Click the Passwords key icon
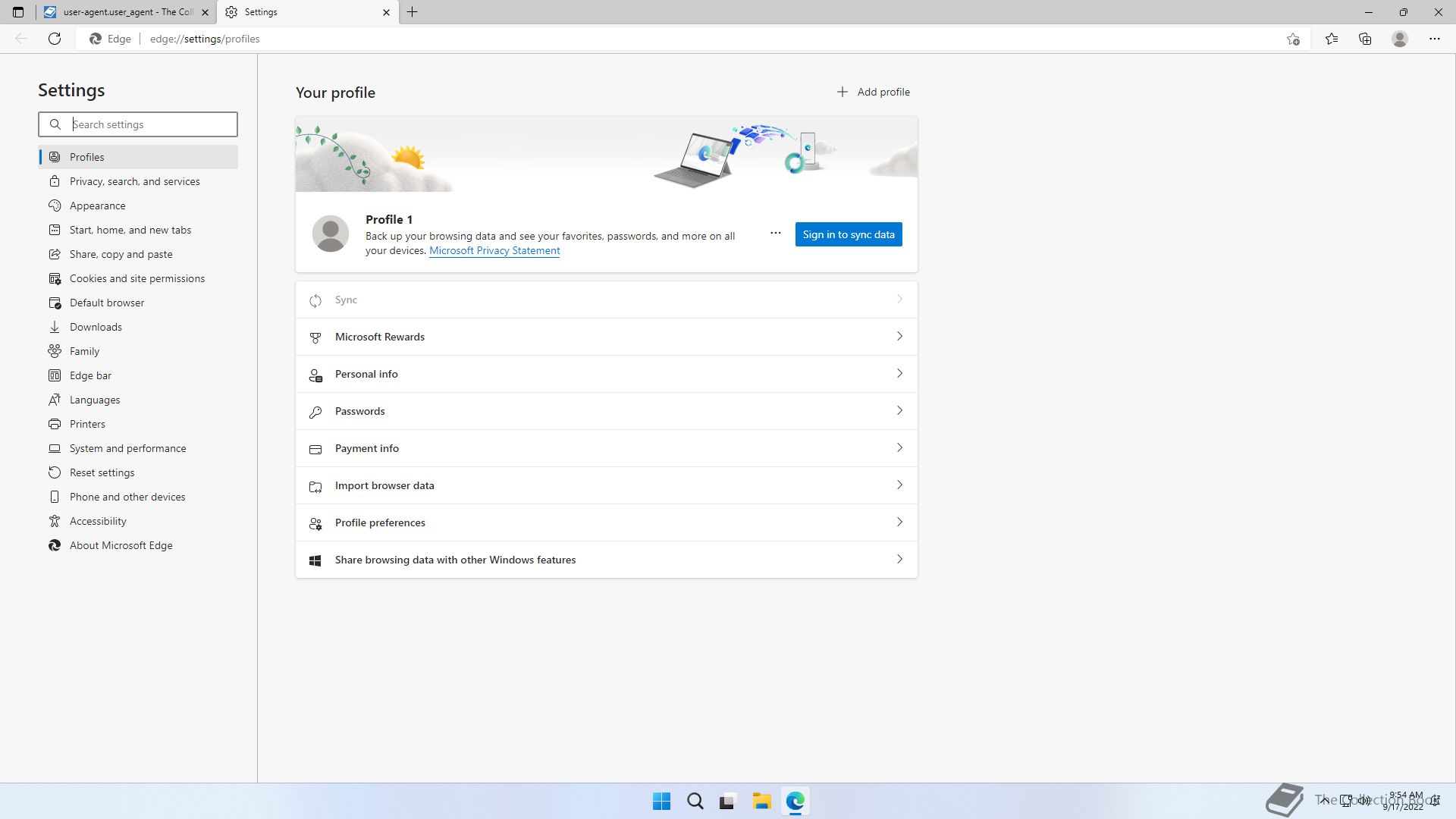 [x=315, y=412]
